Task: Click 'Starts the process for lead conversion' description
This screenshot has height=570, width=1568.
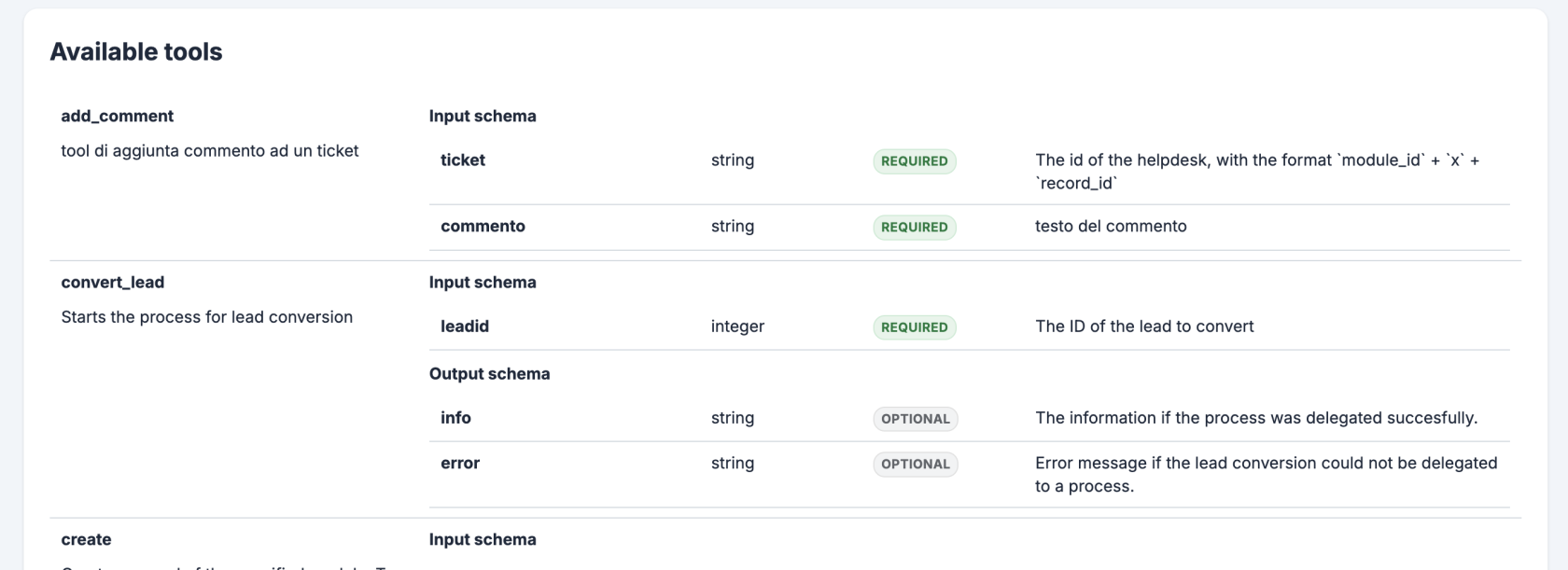Action: pyautogui.click(x=207, y=316)
